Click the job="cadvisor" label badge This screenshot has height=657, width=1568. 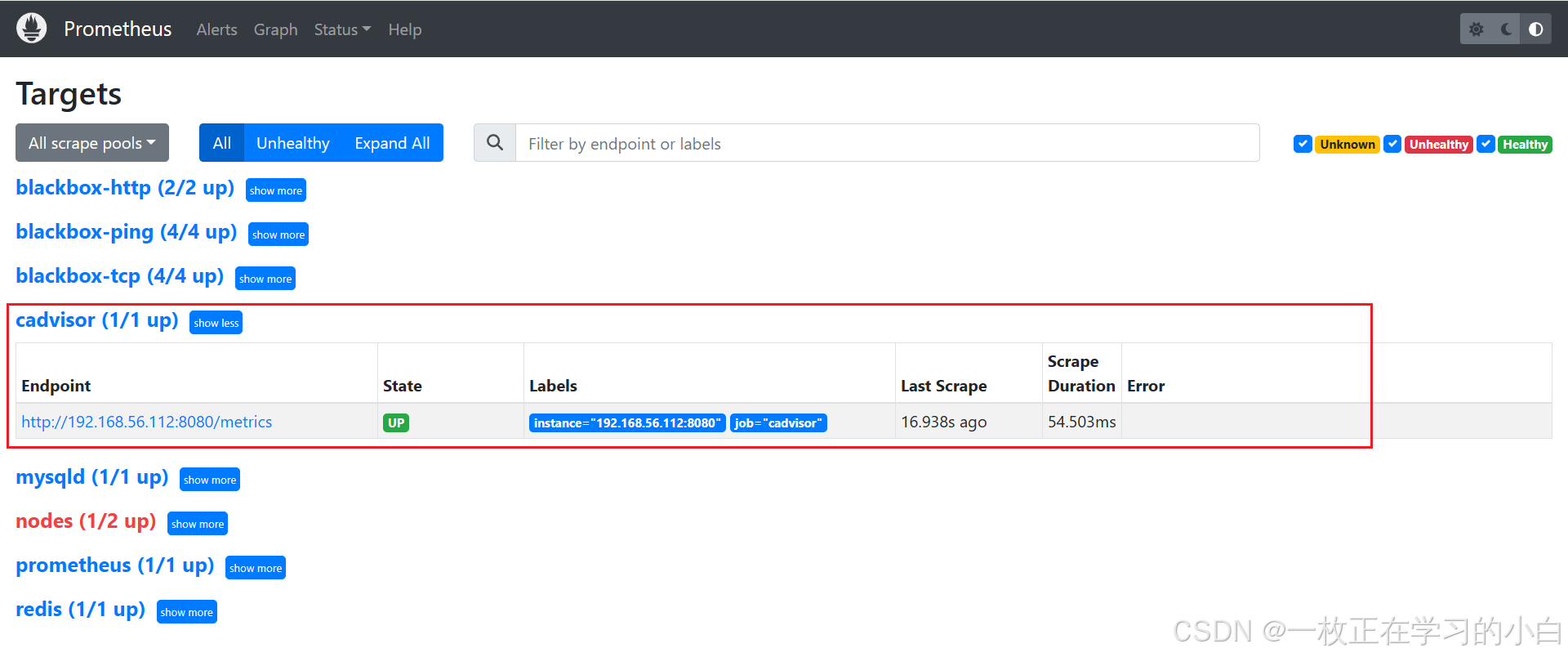tap(778, 422)
